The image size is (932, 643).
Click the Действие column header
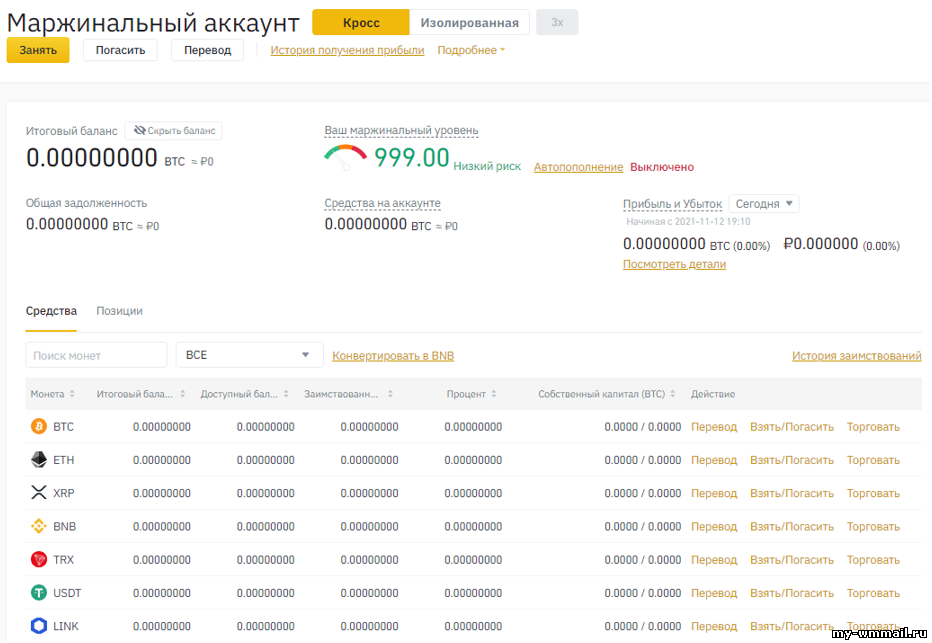click(713, 394)
